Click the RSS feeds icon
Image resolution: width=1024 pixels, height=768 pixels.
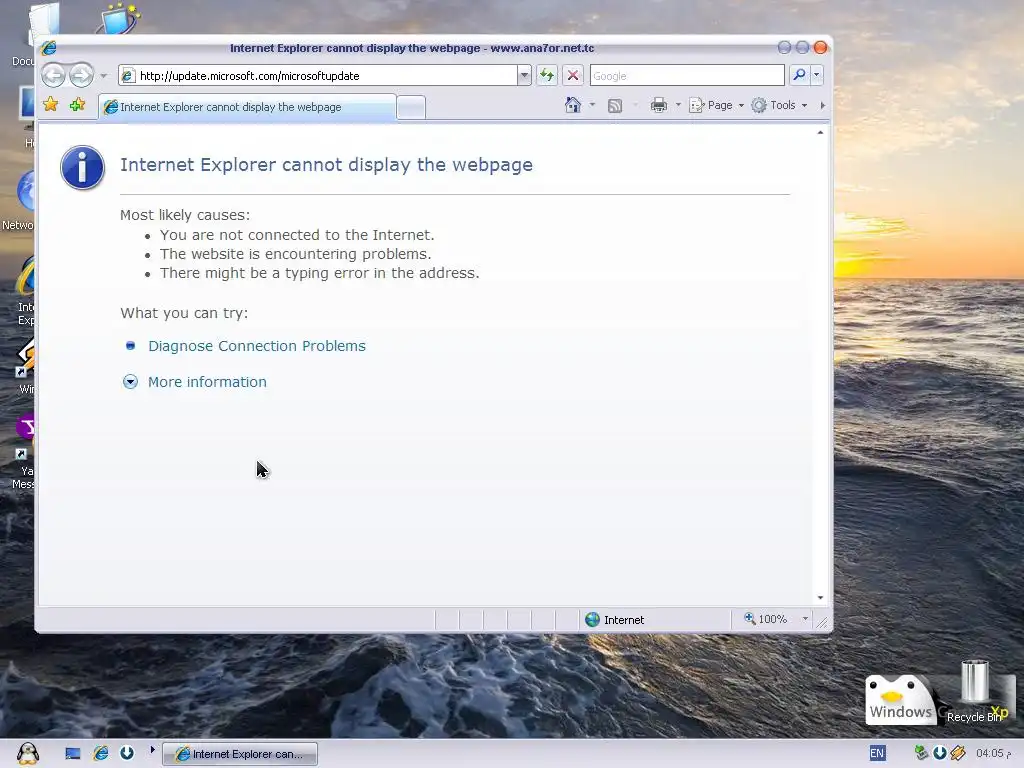615,106
